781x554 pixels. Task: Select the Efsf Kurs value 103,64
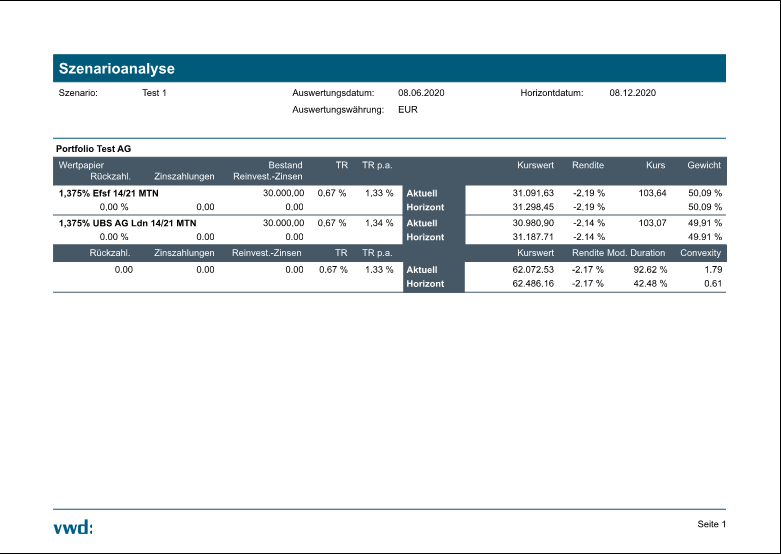652,193
